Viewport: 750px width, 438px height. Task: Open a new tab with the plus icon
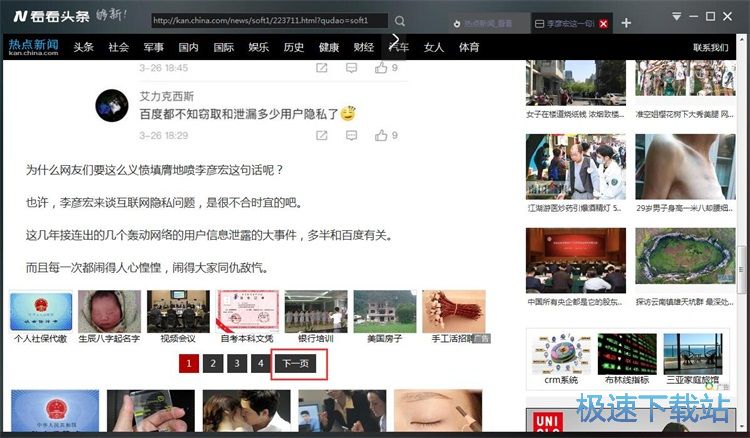[x=626, y=23]
